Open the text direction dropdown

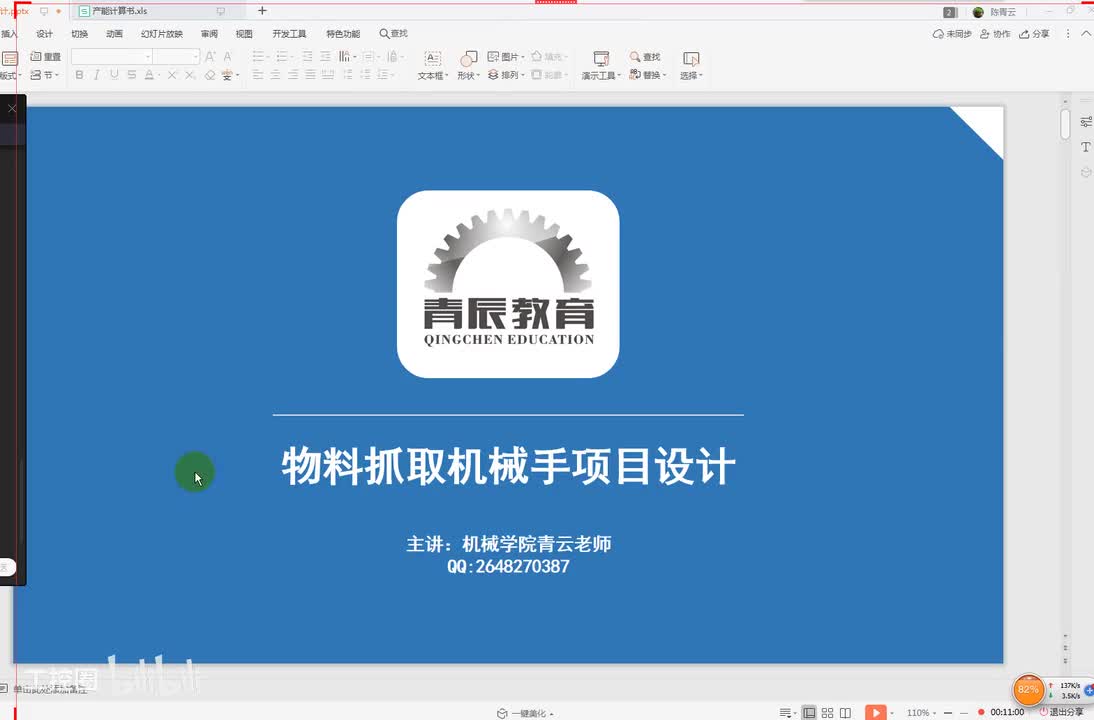347,57
